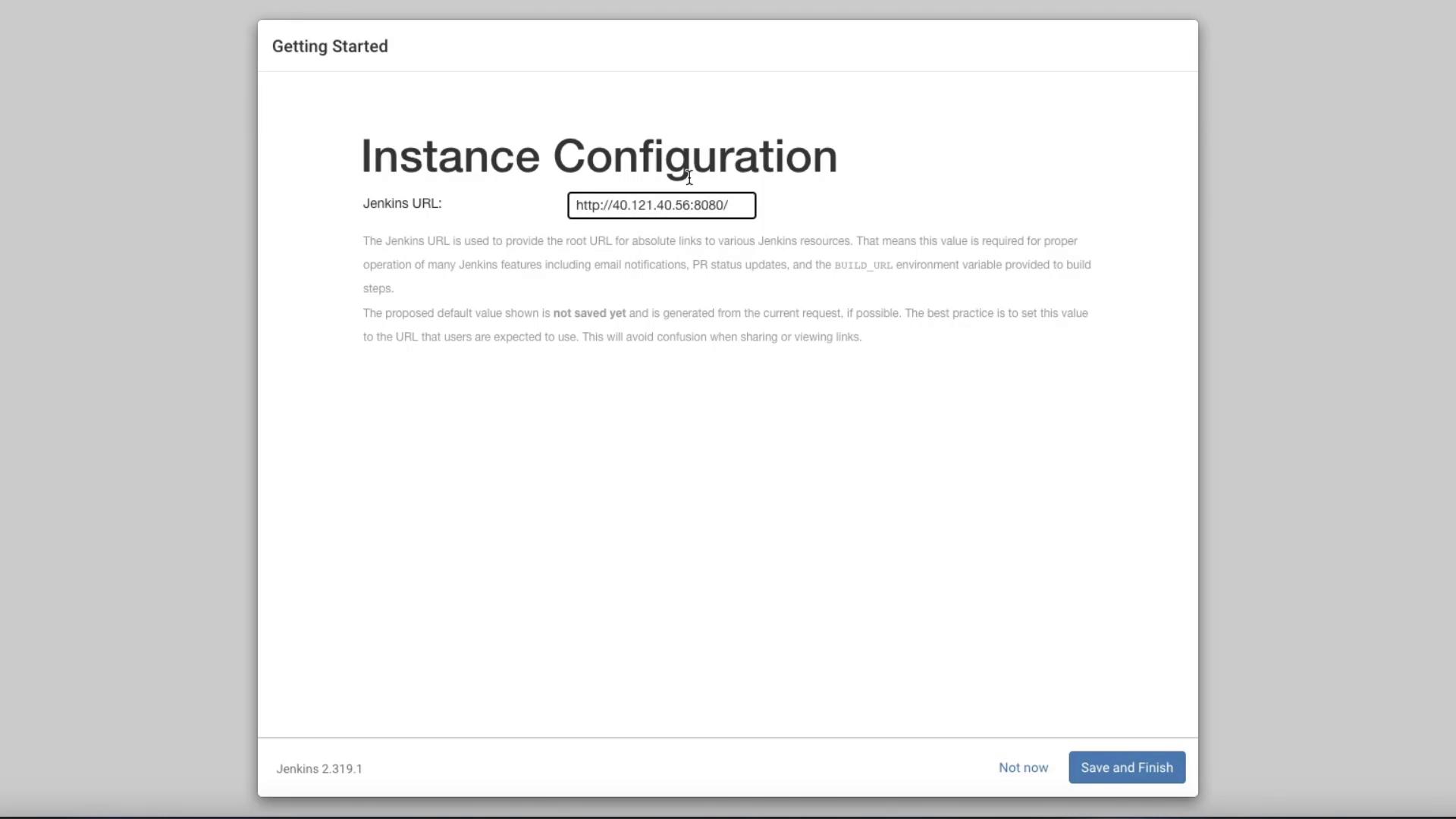Screen dimensions: 1456x819
Task: Click the word 'steps.' in the description
Action: 378,288
